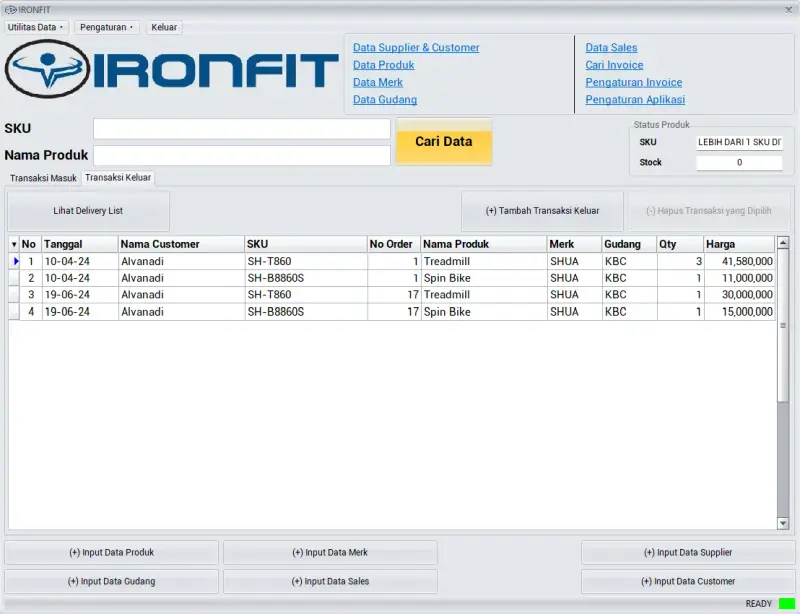Open the Utilitas Data menu

(35, 27)
